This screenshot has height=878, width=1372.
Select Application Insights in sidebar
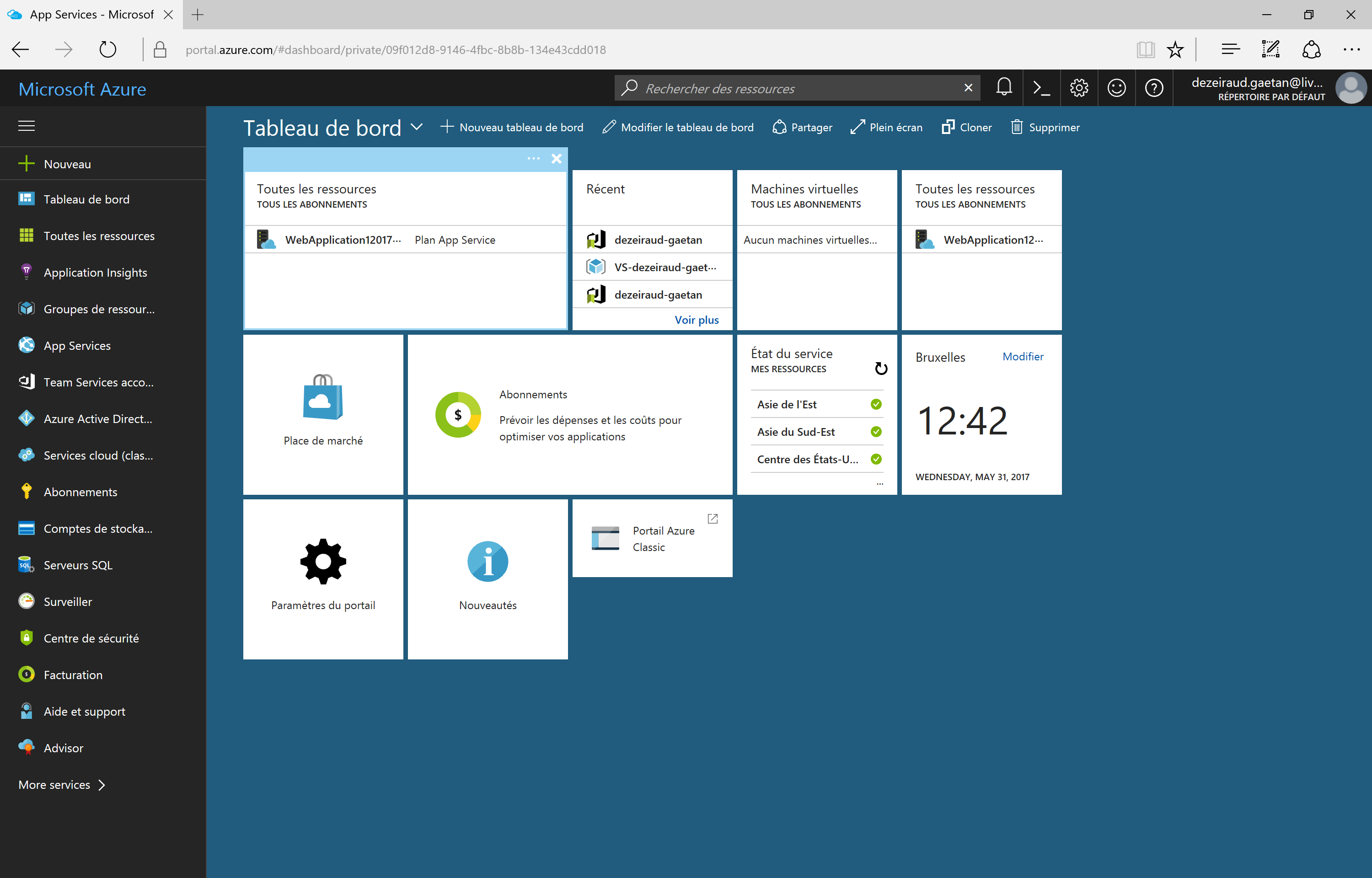pyautogui.click(x=95, y=273)
